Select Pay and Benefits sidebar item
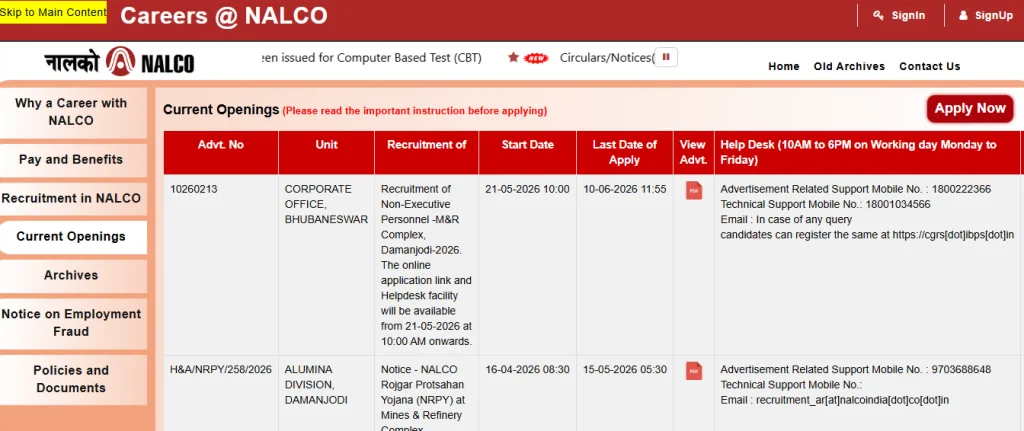The width and height of the screenshot is (1024, 431). tap(71, 159)
